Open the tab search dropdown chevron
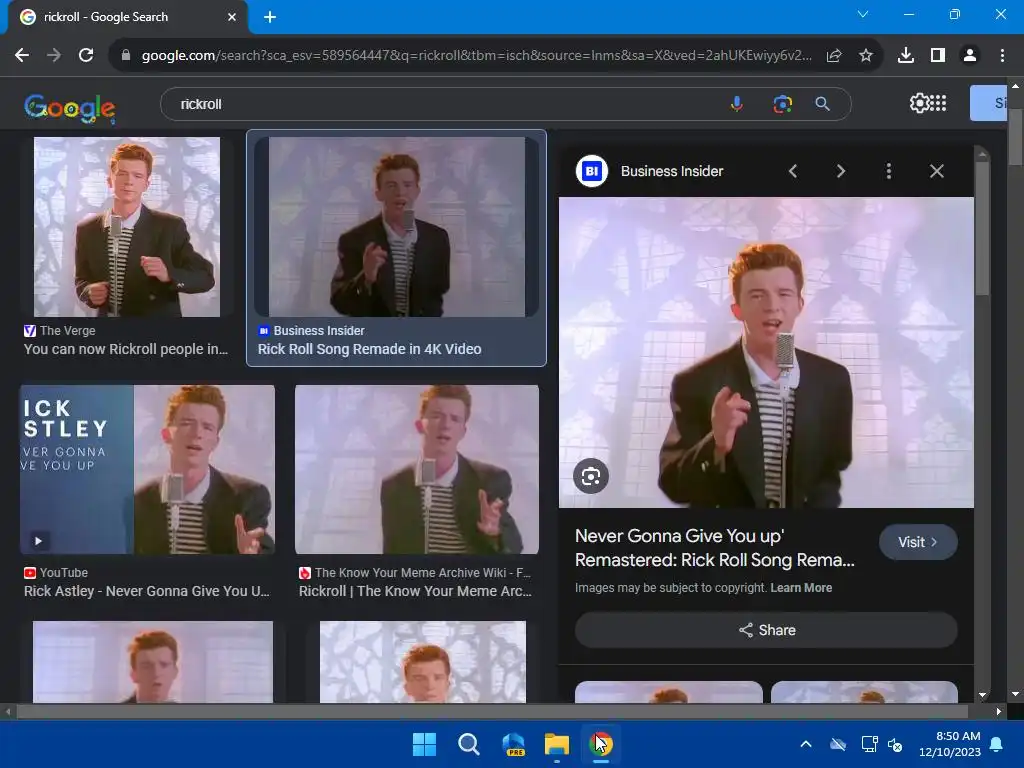Image resolution: width=1024 pixels, height=768 pixels. tap(863, 14)
